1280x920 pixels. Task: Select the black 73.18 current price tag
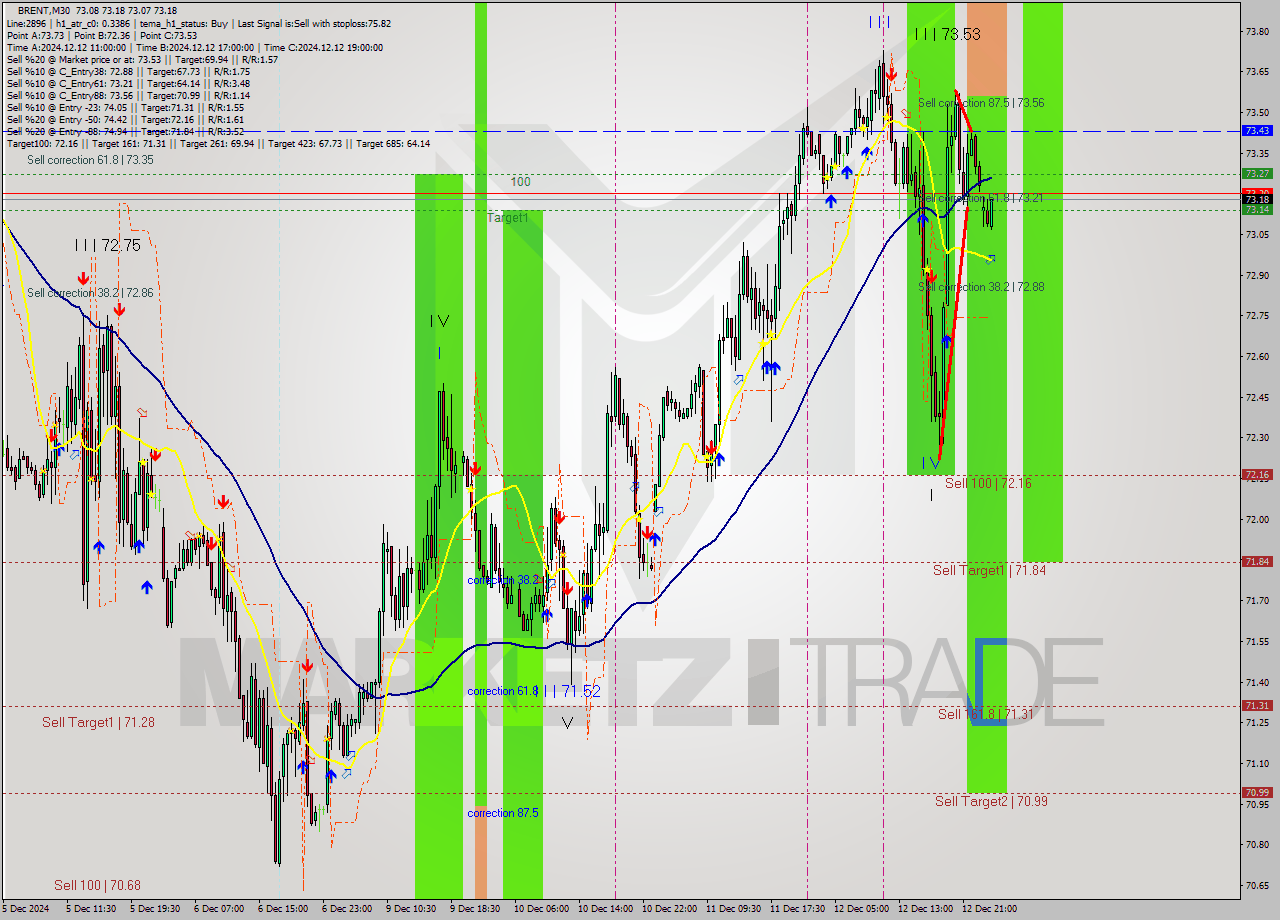(x=1256, y=200)
